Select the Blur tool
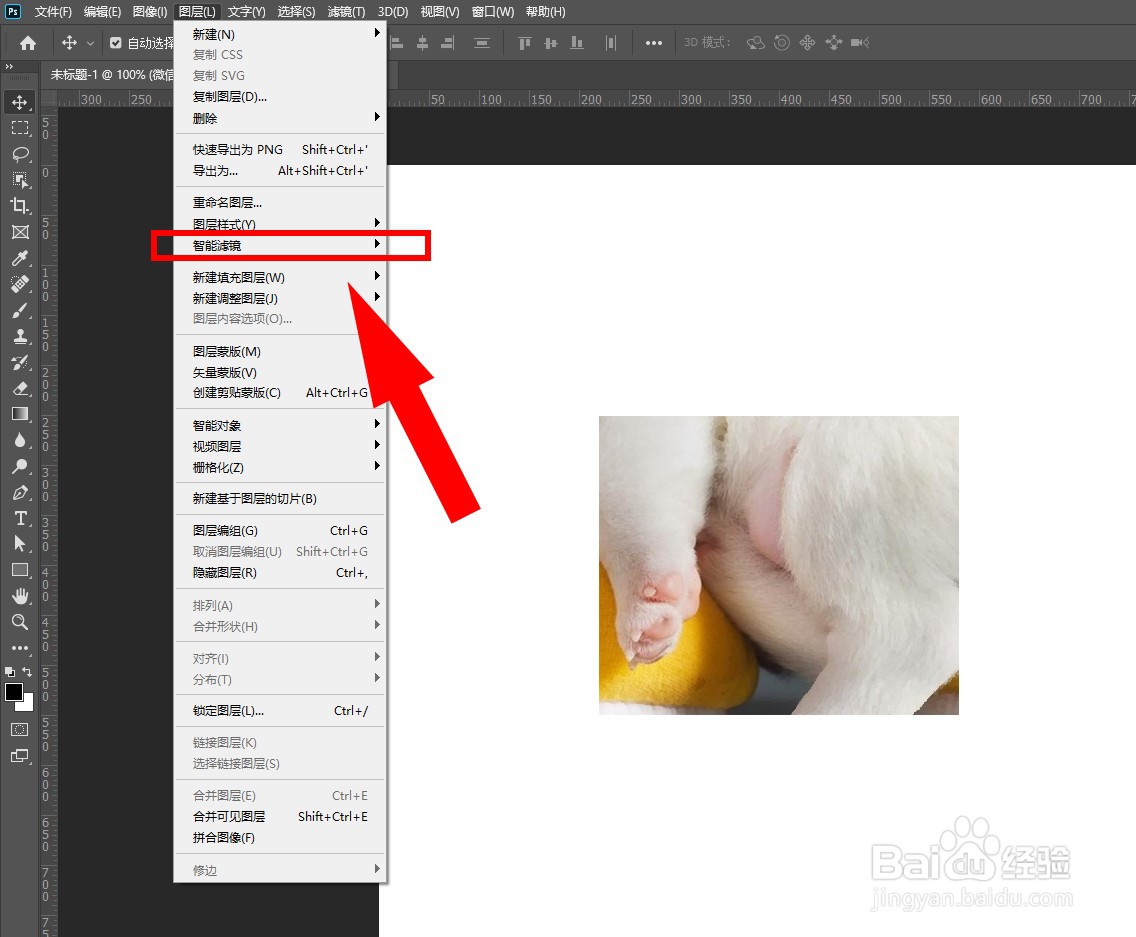Viewport: 1136px width, 937px height. click(20, 440)
